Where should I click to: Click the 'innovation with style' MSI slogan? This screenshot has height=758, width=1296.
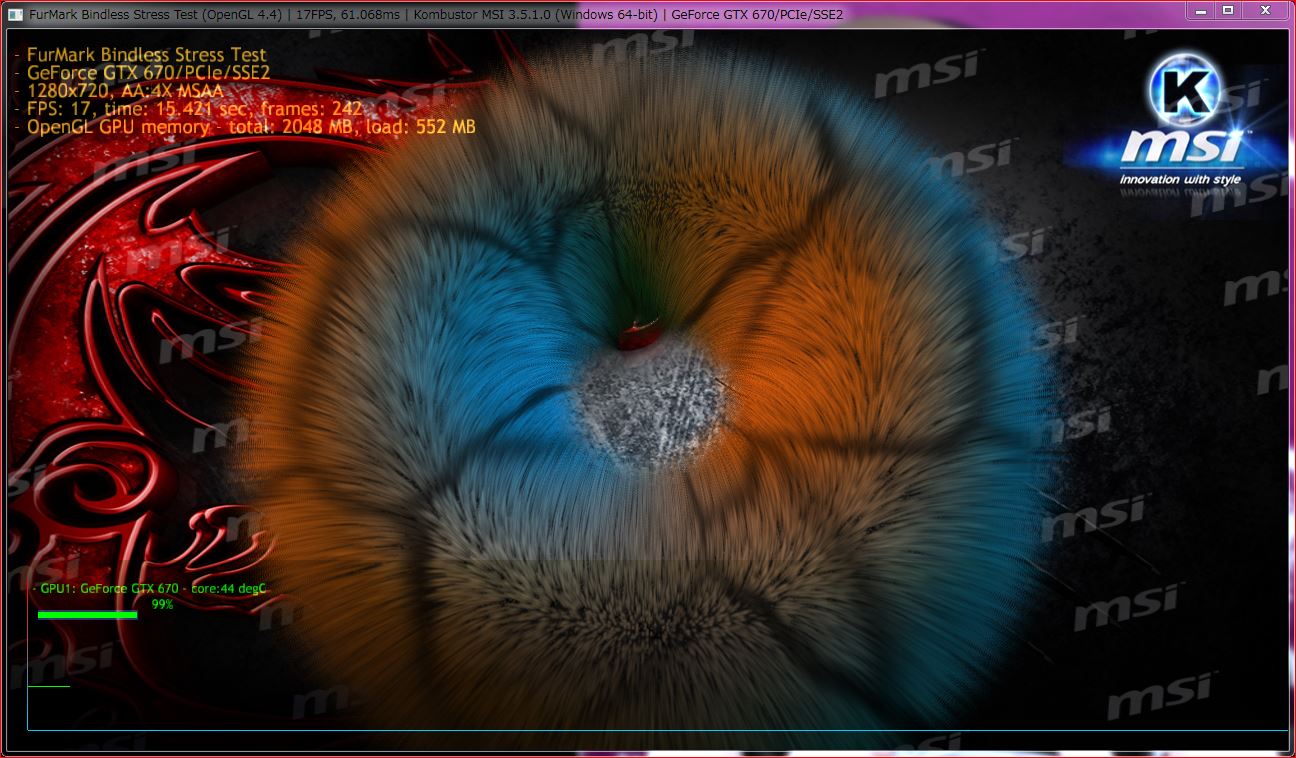(1180, 179)
